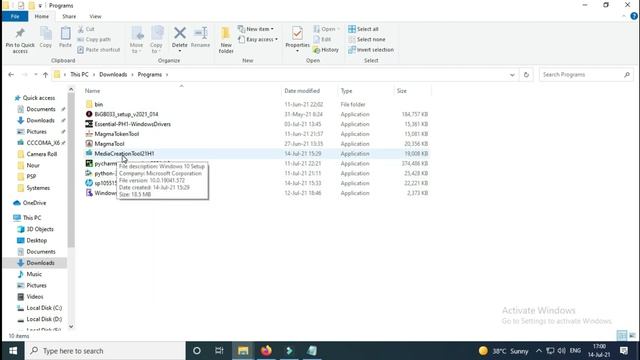This screenshot has width=640, height=360.
Task: Click the Paste ribbon icon
Action: coord(65,38)
